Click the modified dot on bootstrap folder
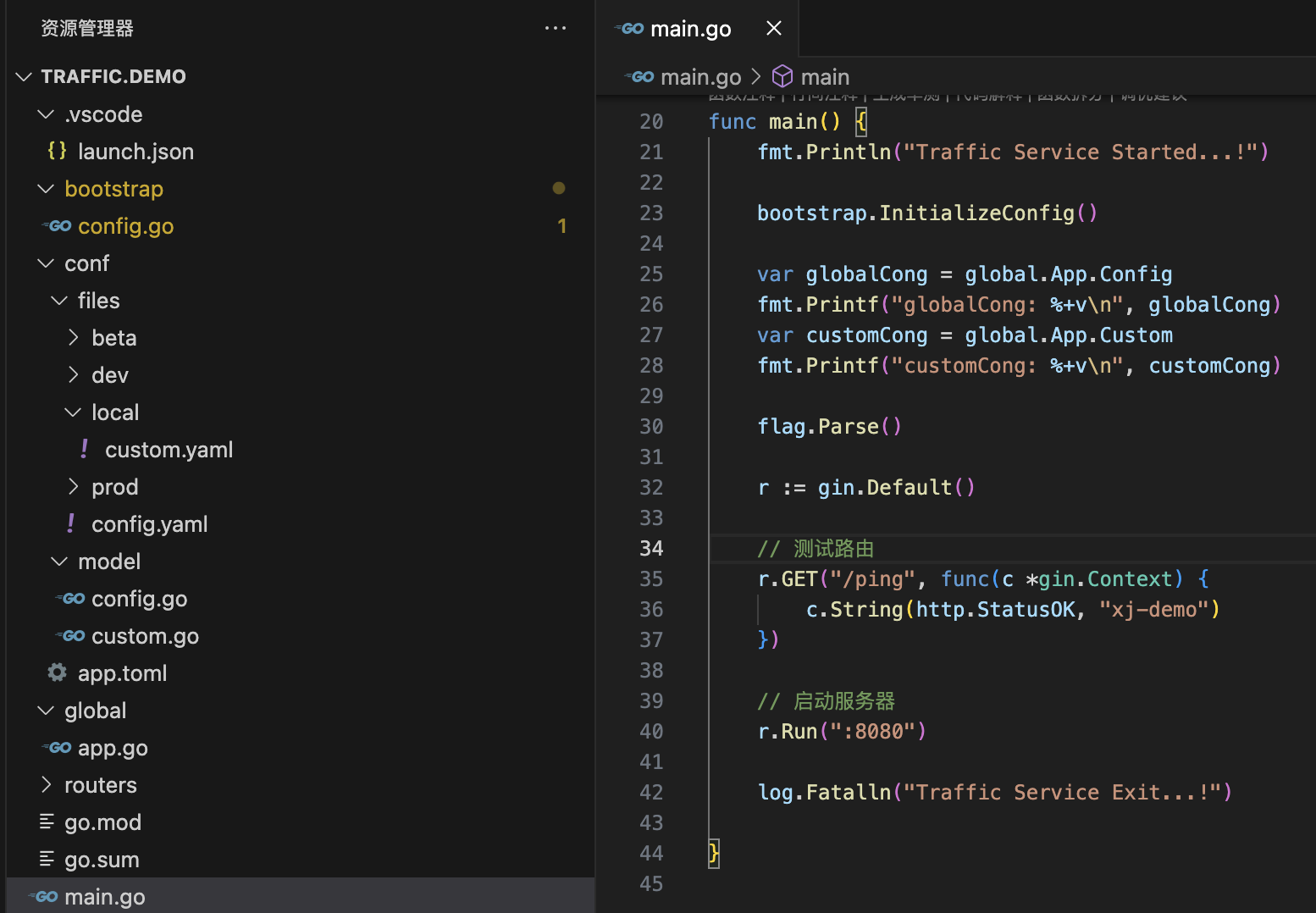The height and width of the screenshot is (913, 1316). 559,188
